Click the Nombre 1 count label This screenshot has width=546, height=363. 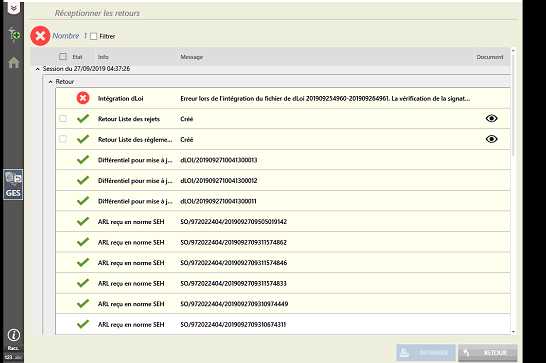(70, 36)
